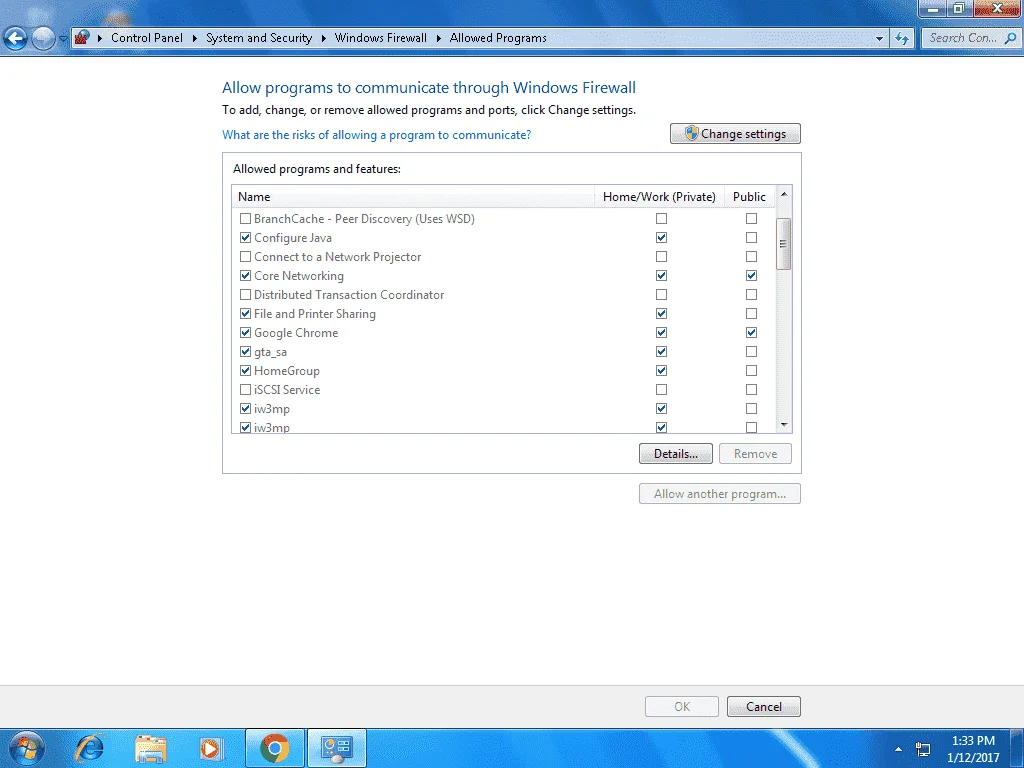Show hidden system tray icons
This screenshot has width=1024, height=768.
click(x=899, y=749)
